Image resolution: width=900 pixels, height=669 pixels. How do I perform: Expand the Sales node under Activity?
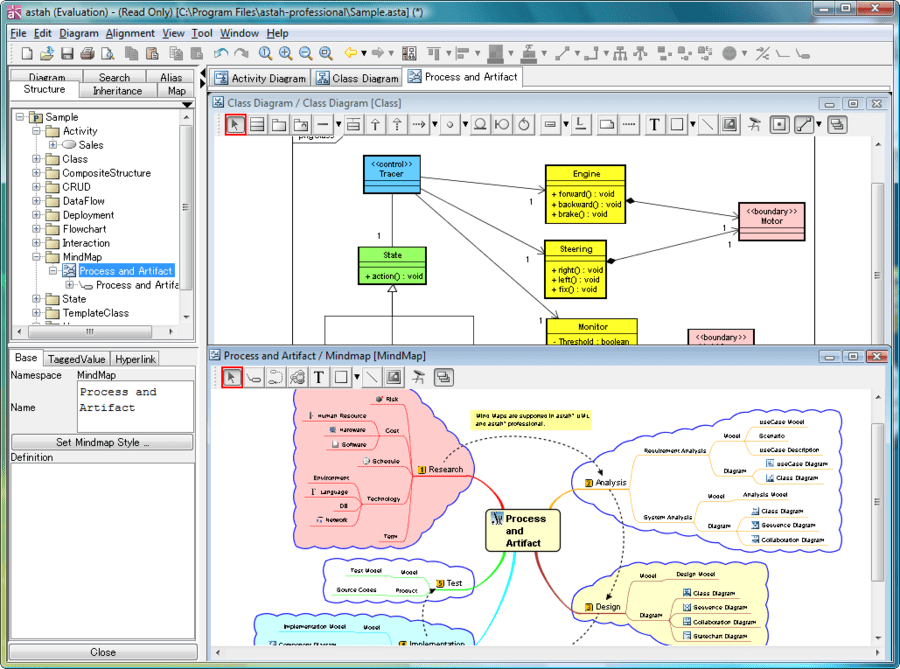tap(53, 145)
